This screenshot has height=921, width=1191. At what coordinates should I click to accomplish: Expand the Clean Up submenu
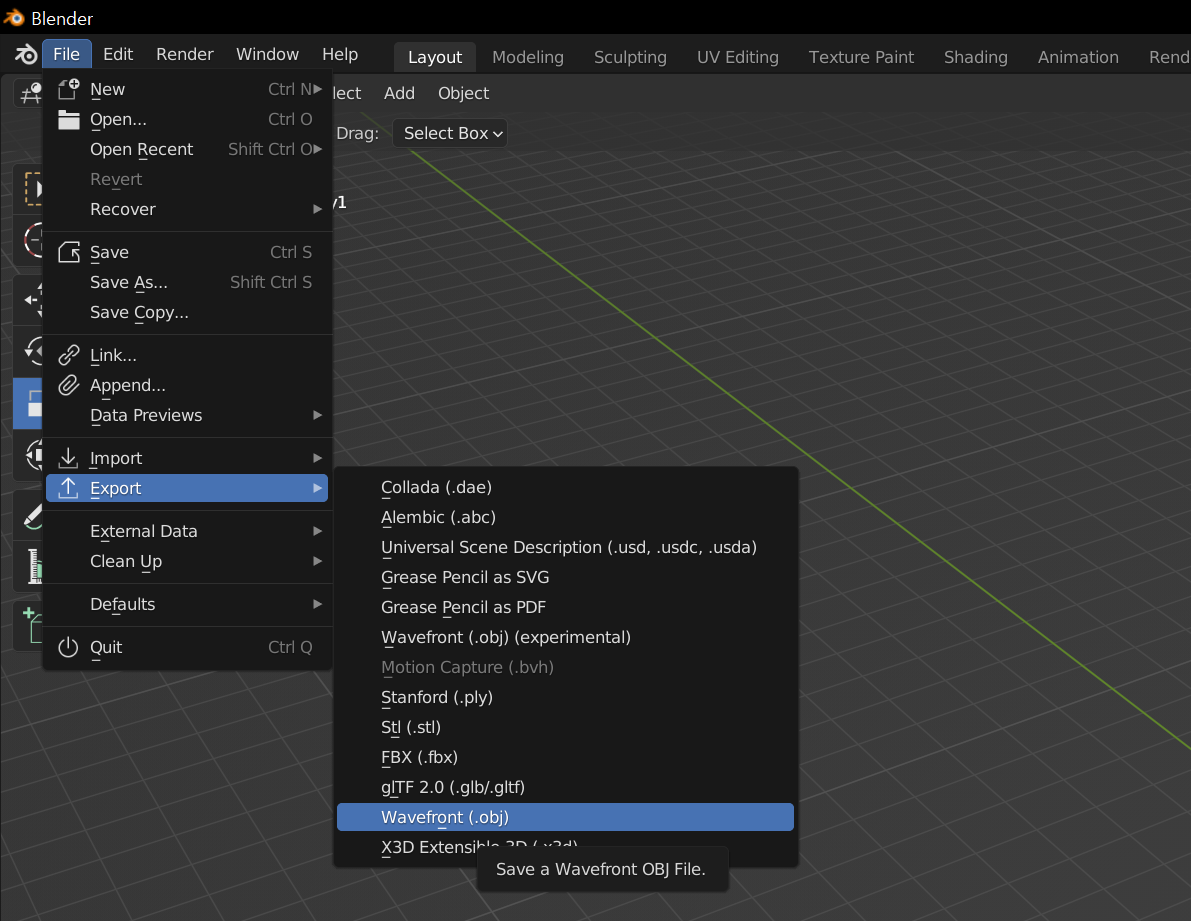tap(187, 561)
